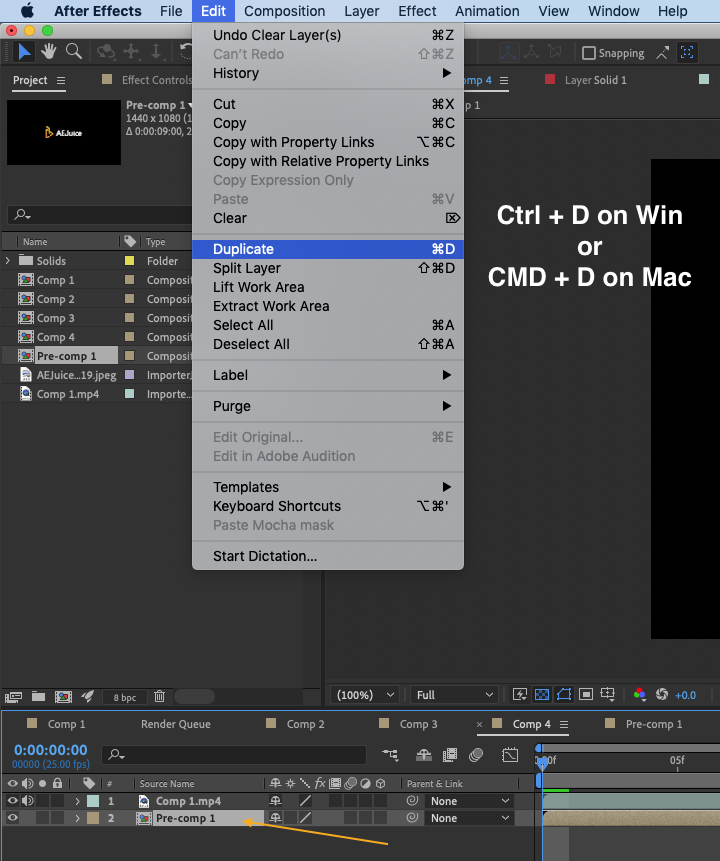720x861 pixels.
Task: Click the timeline layer search field
Action: pos(235,755)
